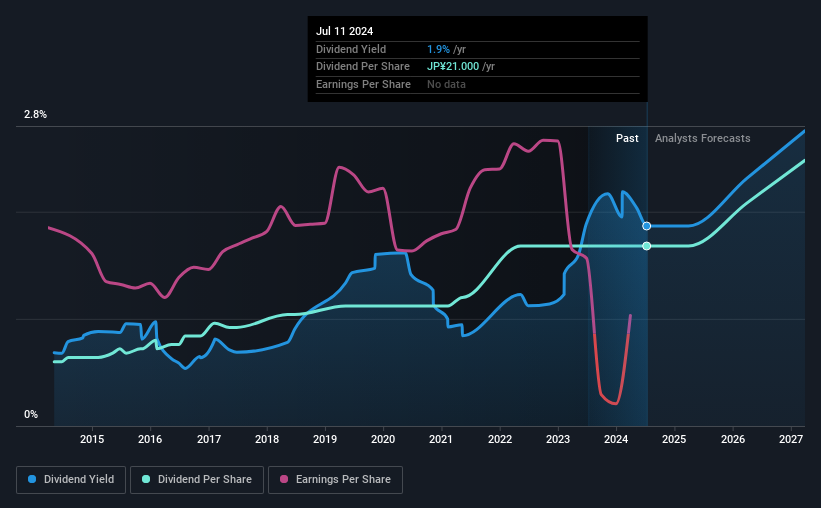The image size is (821, 508).
Task: Click the 2015 x-axis label
Action: click(x=92, y=439)
